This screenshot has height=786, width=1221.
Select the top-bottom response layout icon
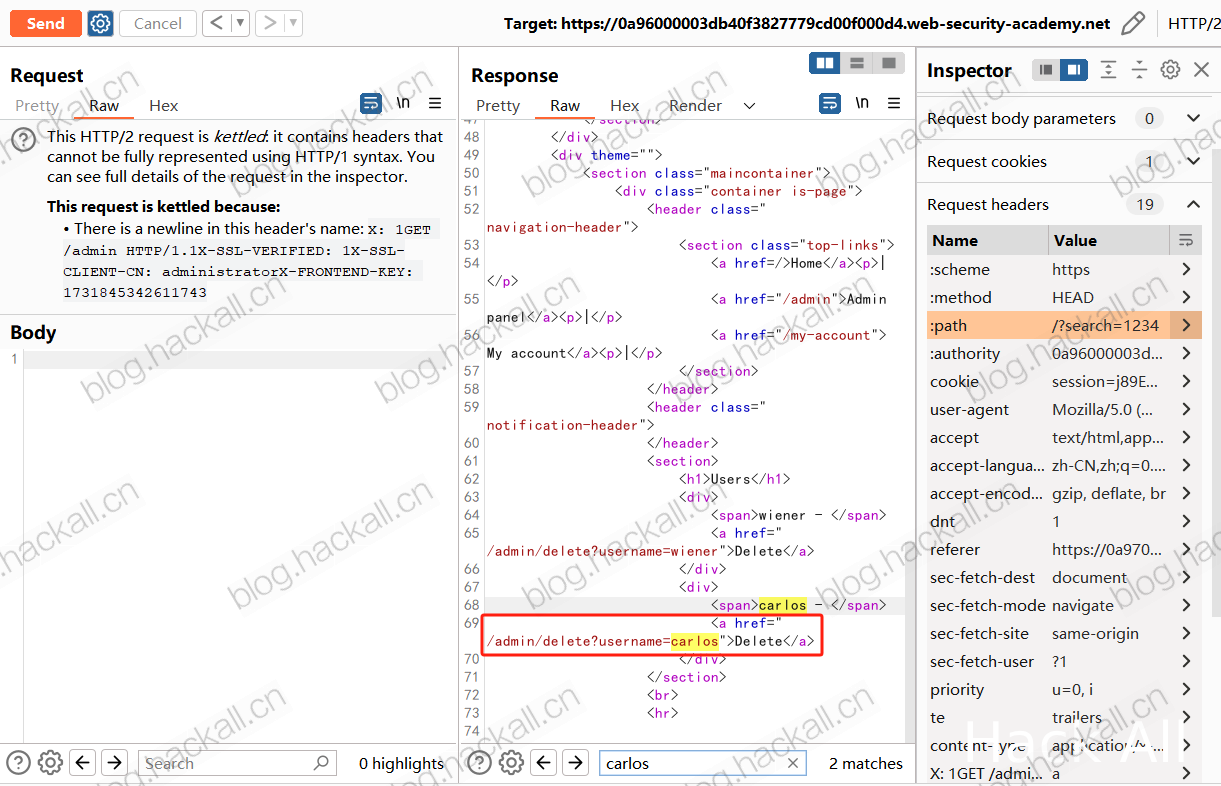(x=857, y=63)
